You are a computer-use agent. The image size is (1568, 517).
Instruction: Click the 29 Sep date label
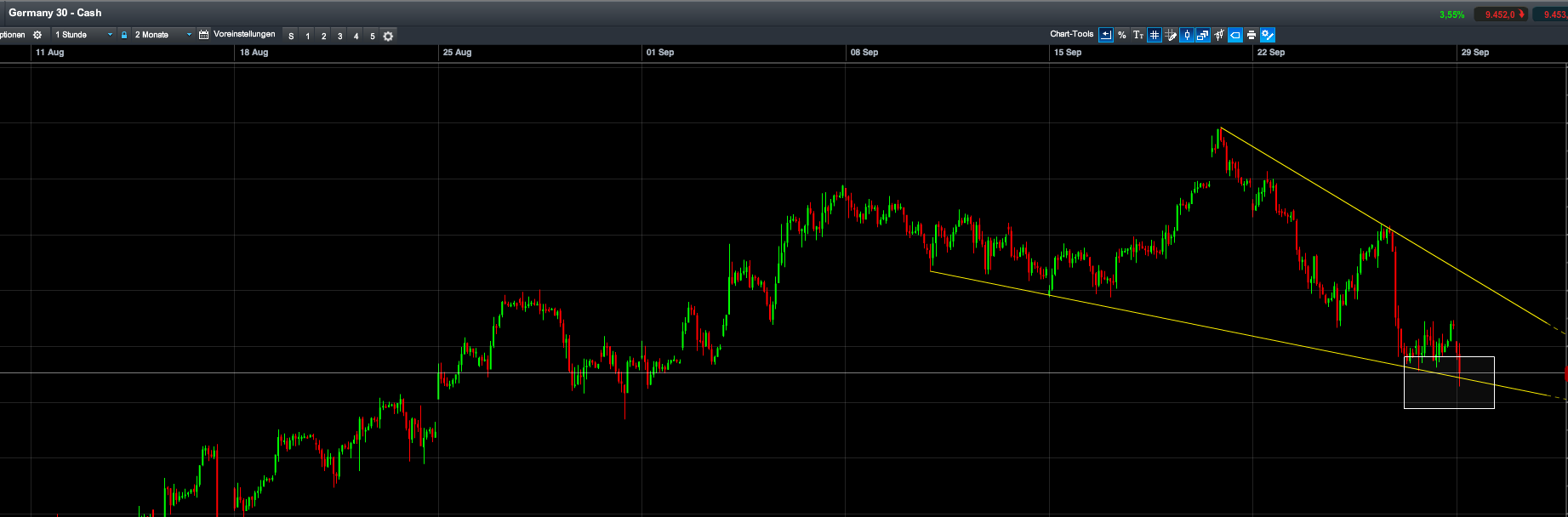click(x=1475, y=53)
